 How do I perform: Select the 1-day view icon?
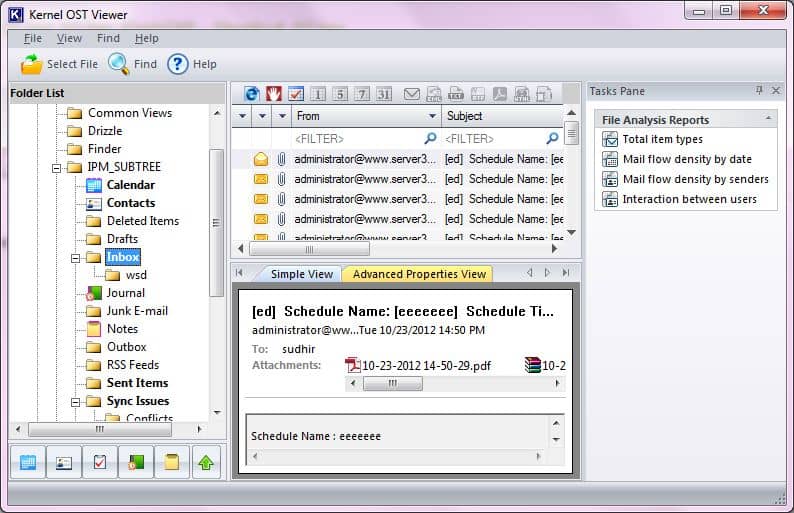tap(318, 94)
